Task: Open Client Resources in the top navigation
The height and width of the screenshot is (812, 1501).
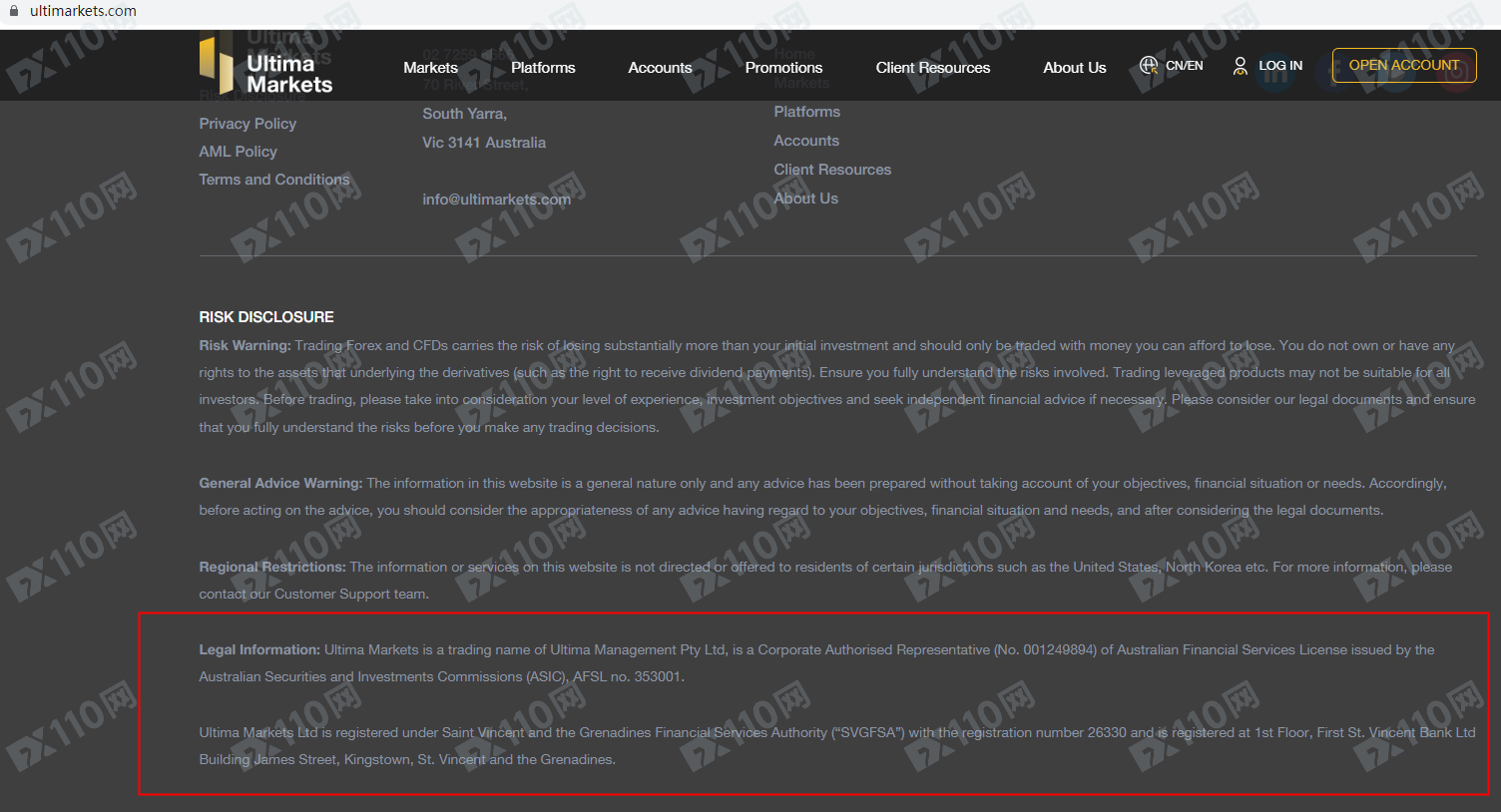Action: click(933, 68)
